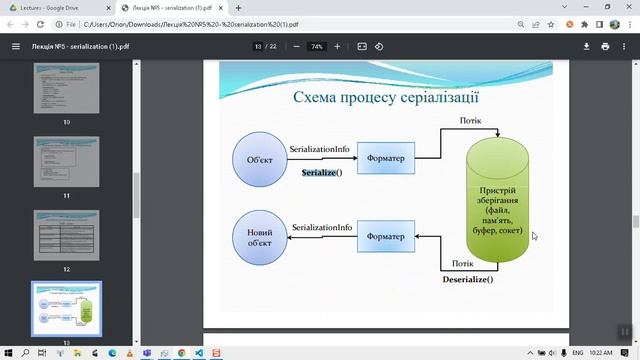This screenshot has height=360, width=640.
Task: Click the Deserialize() label
Action: pyautogui.click(x=468, y=280)
